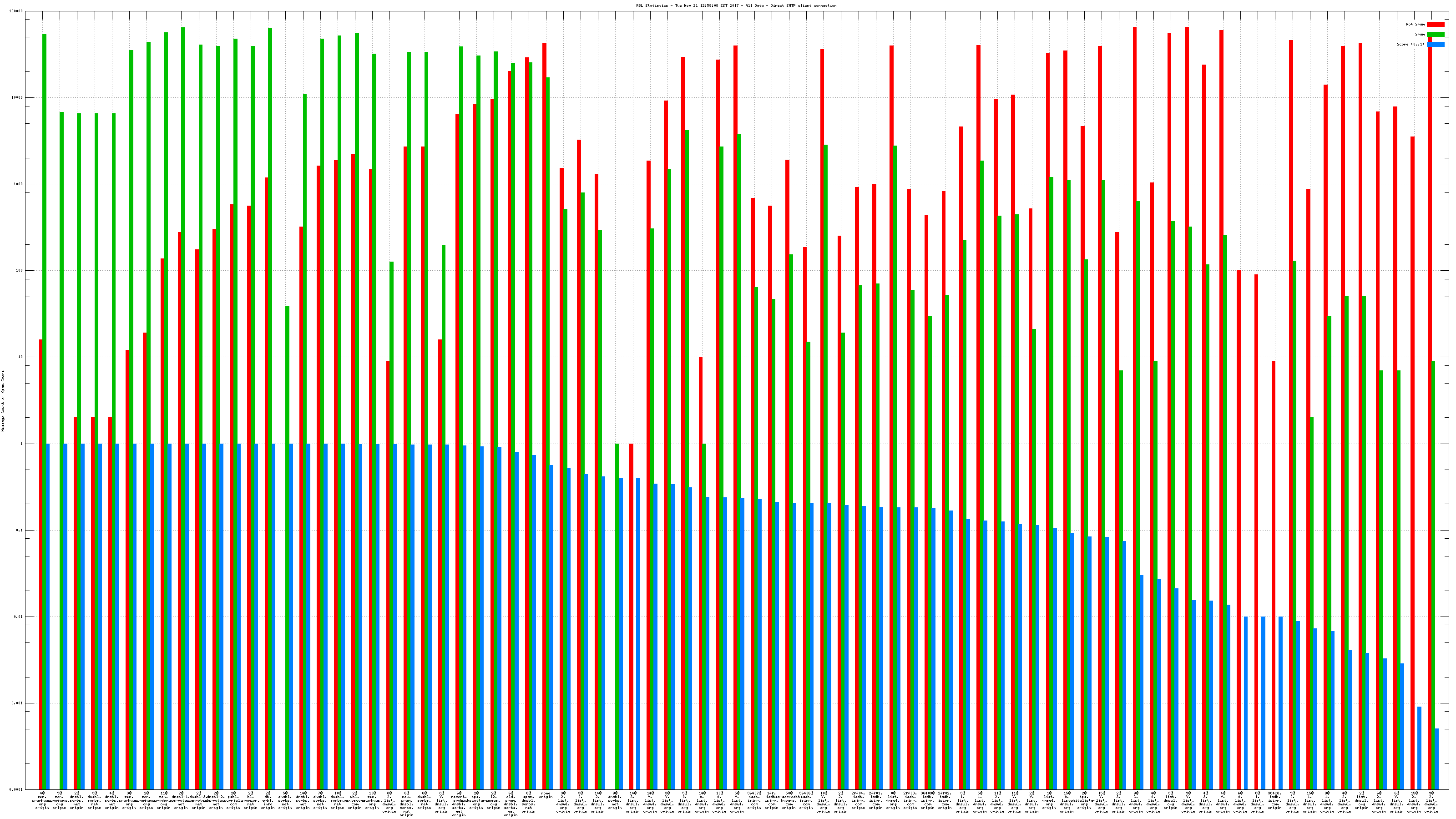1456x819 pixels.
Task: Click the 0.0001 y-axis tick label
Action: [x=17, y=789]
